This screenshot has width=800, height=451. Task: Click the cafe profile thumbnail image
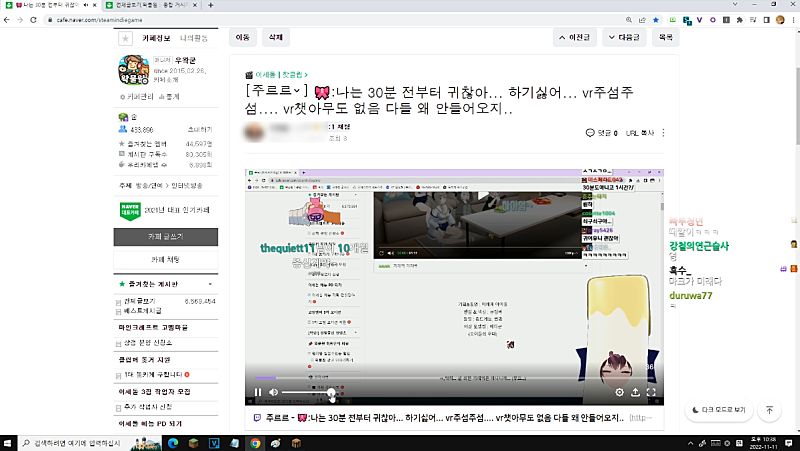click(134, 70)
